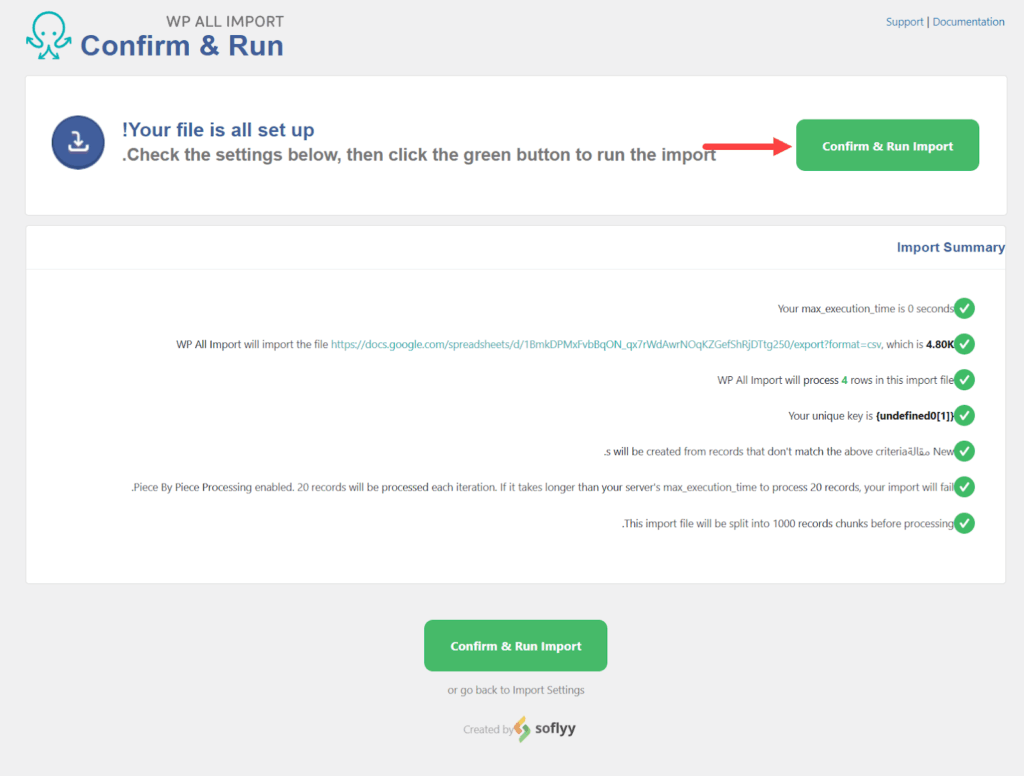The width and height of the screenshot is (1024, 776).
Task: Click the checkmark beside max_execution_time line
Action: pyautogui.click(x=964, y=308)
